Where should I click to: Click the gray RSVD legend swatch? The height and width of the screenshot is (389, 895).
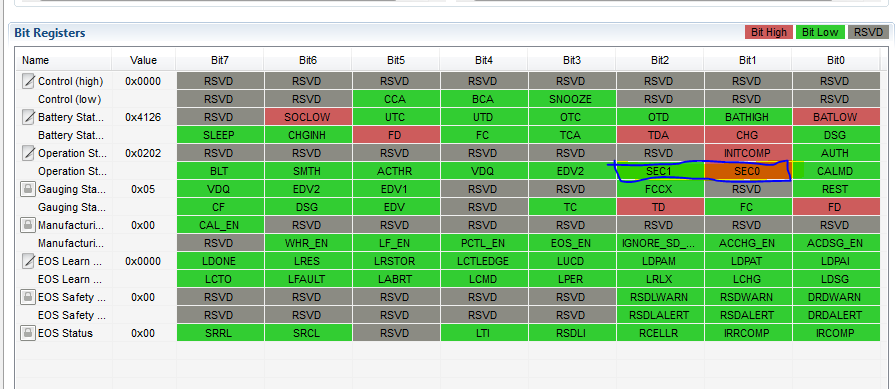coord(869,32)
